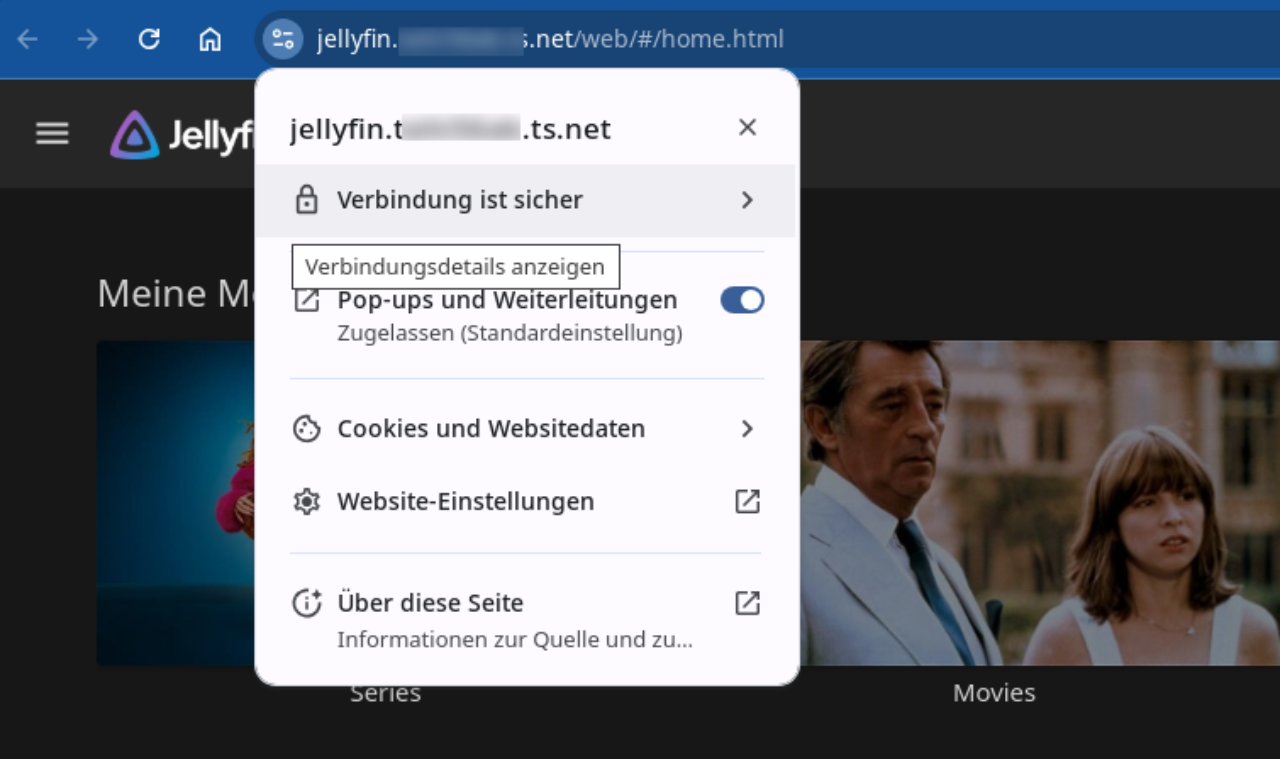Click the browser forward arrow

88,39
